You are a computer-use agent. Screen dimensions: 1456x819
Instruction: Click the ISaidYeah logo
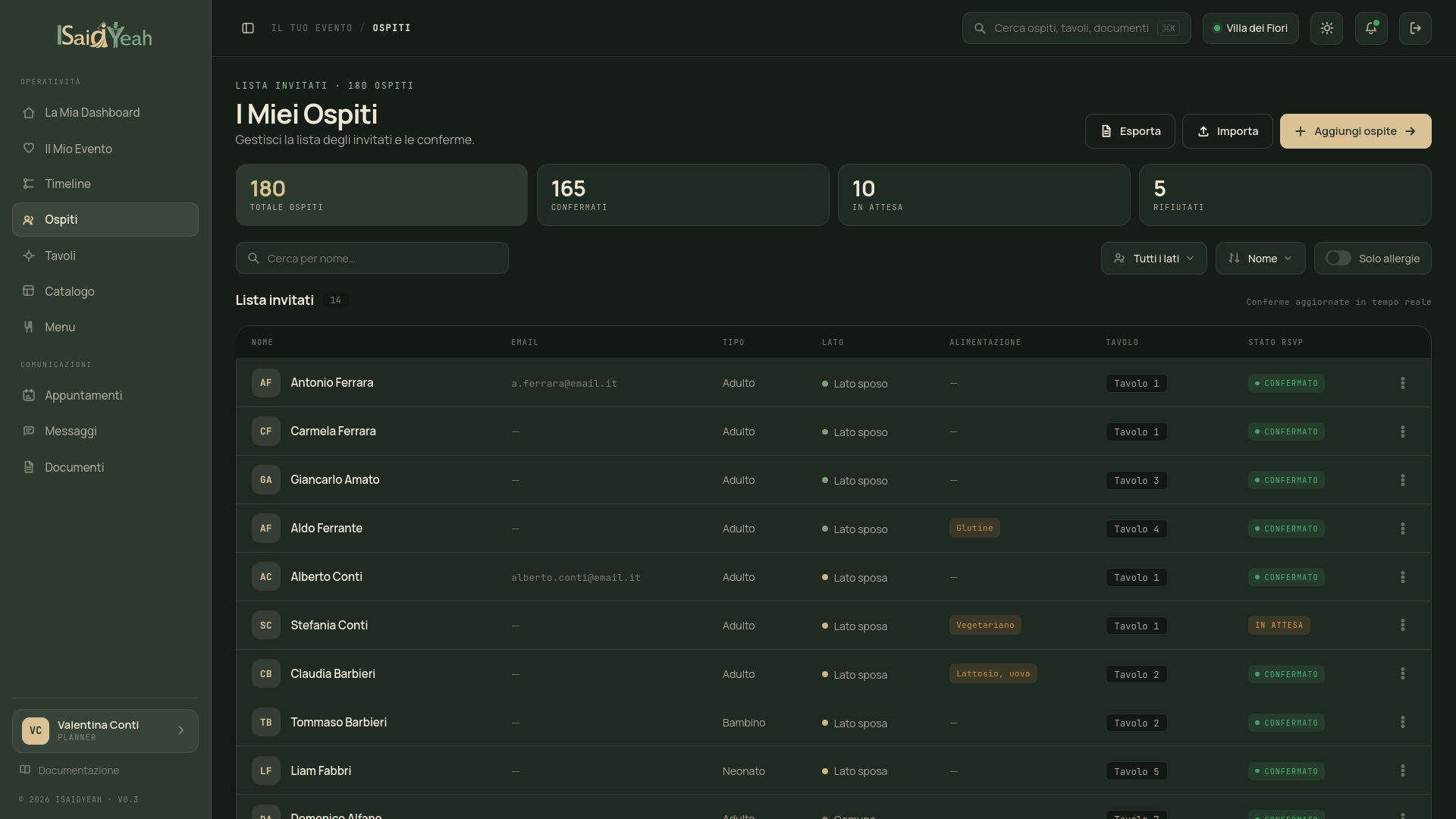click(x=105, y=35)
